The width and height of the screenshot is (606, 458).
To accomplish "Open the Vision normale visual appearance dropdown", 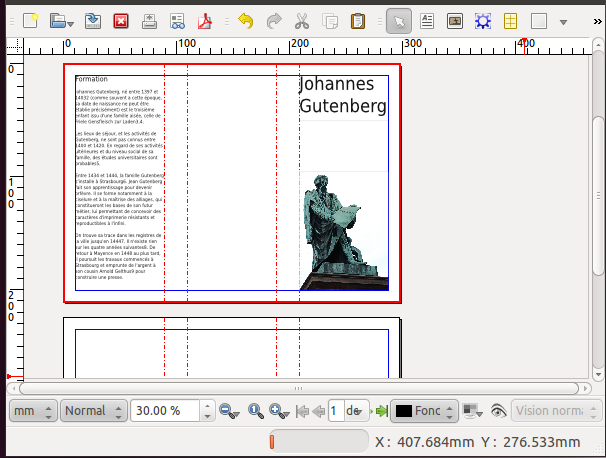I will point(557,410).
